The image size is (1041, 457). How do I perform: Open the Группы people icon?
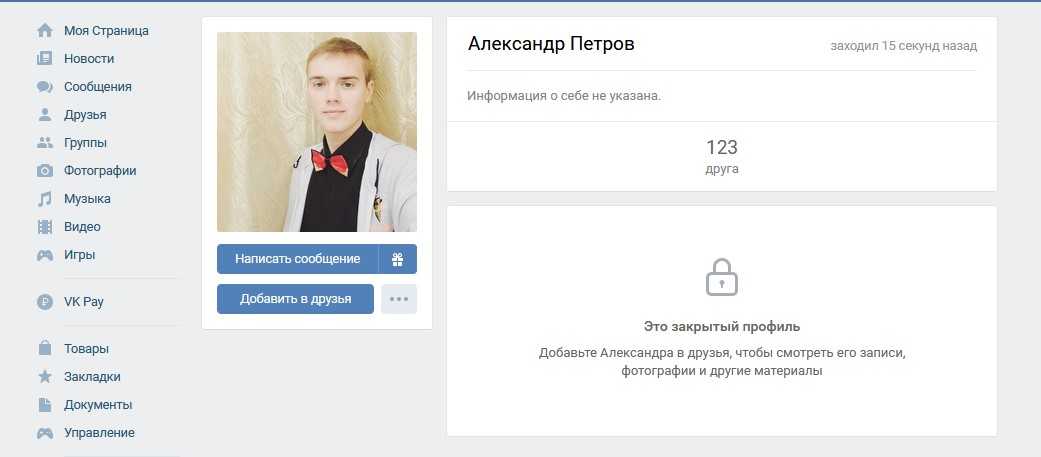click(x=44, y=142)
